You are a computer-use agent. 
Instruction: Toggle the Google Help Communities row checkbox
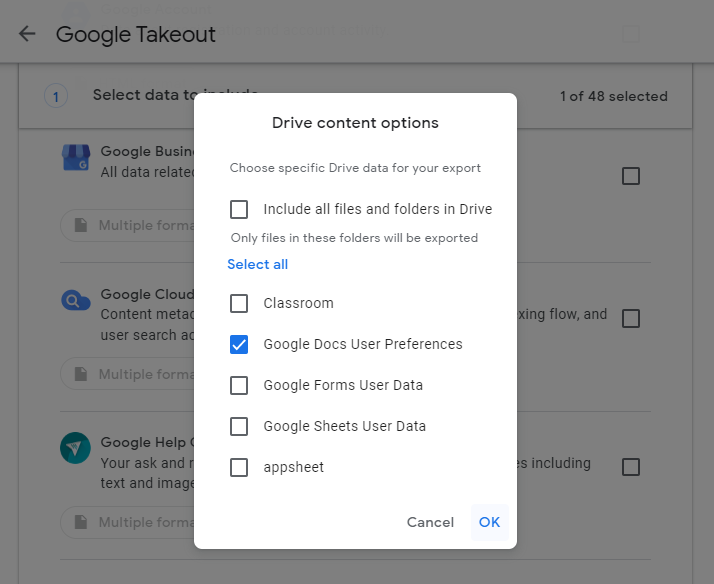(631, 467)
